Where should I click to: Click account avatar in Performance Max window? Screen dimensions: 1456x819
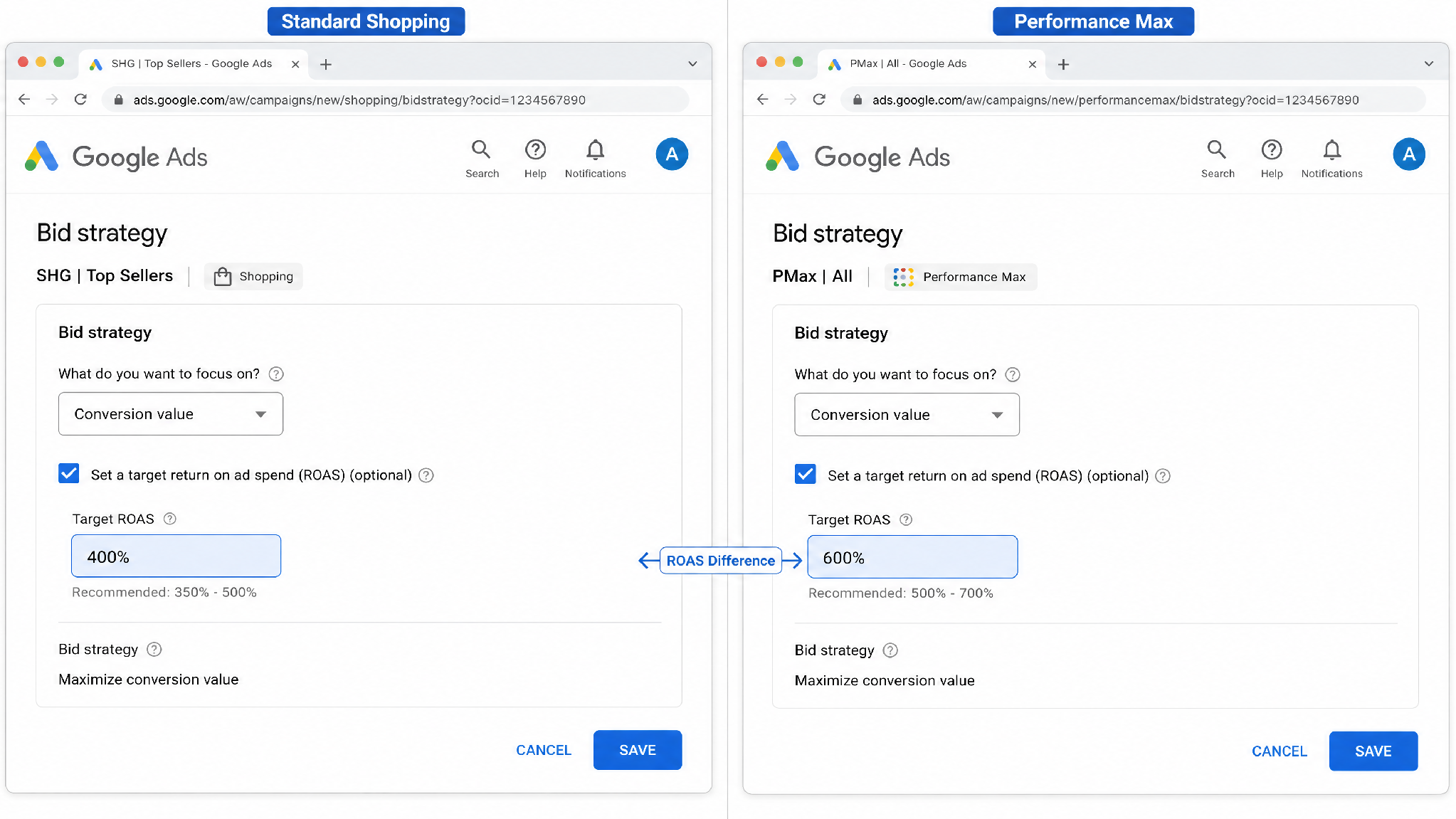point(1409,154)
